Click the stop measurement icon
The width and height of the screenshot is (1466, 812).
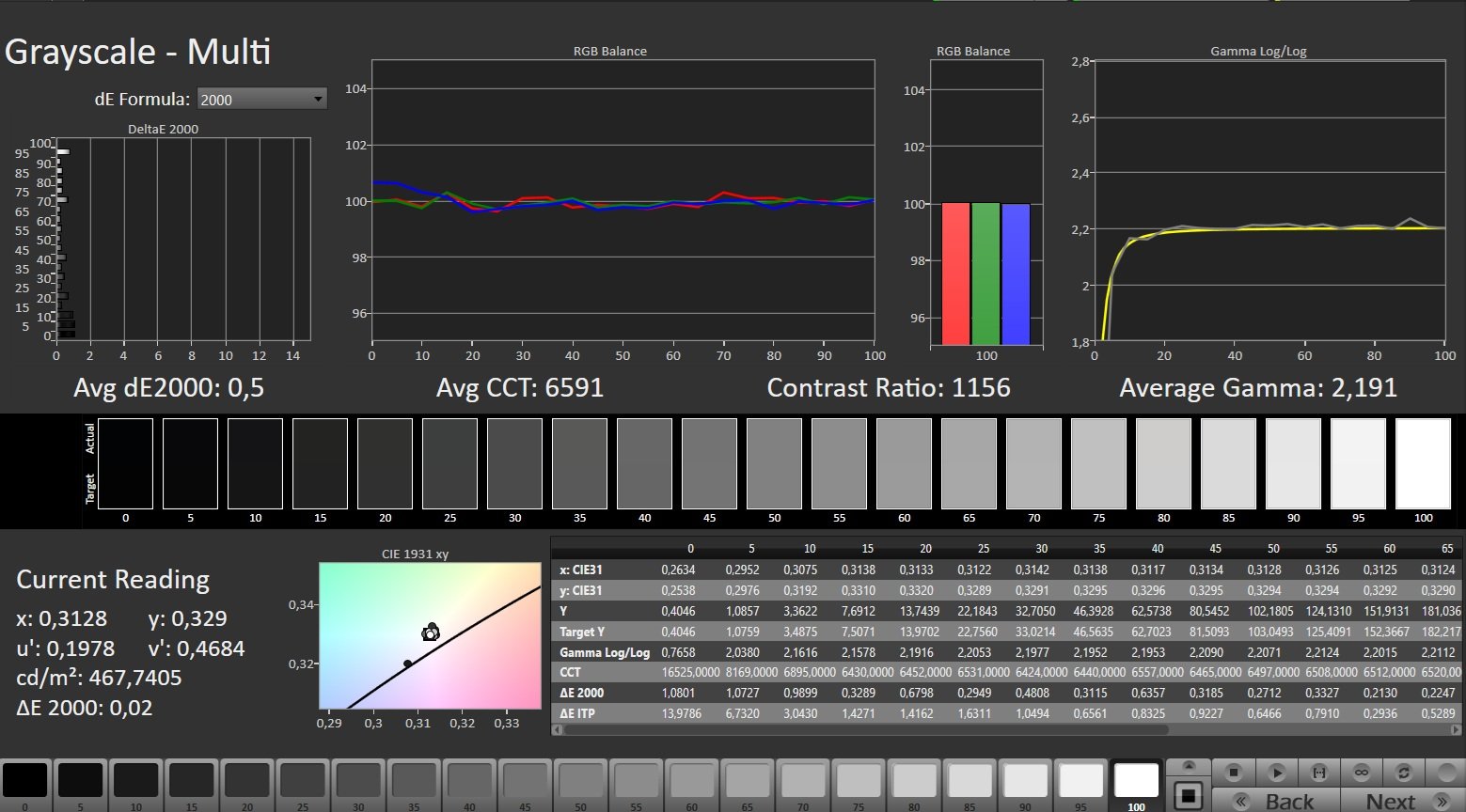1234,773
